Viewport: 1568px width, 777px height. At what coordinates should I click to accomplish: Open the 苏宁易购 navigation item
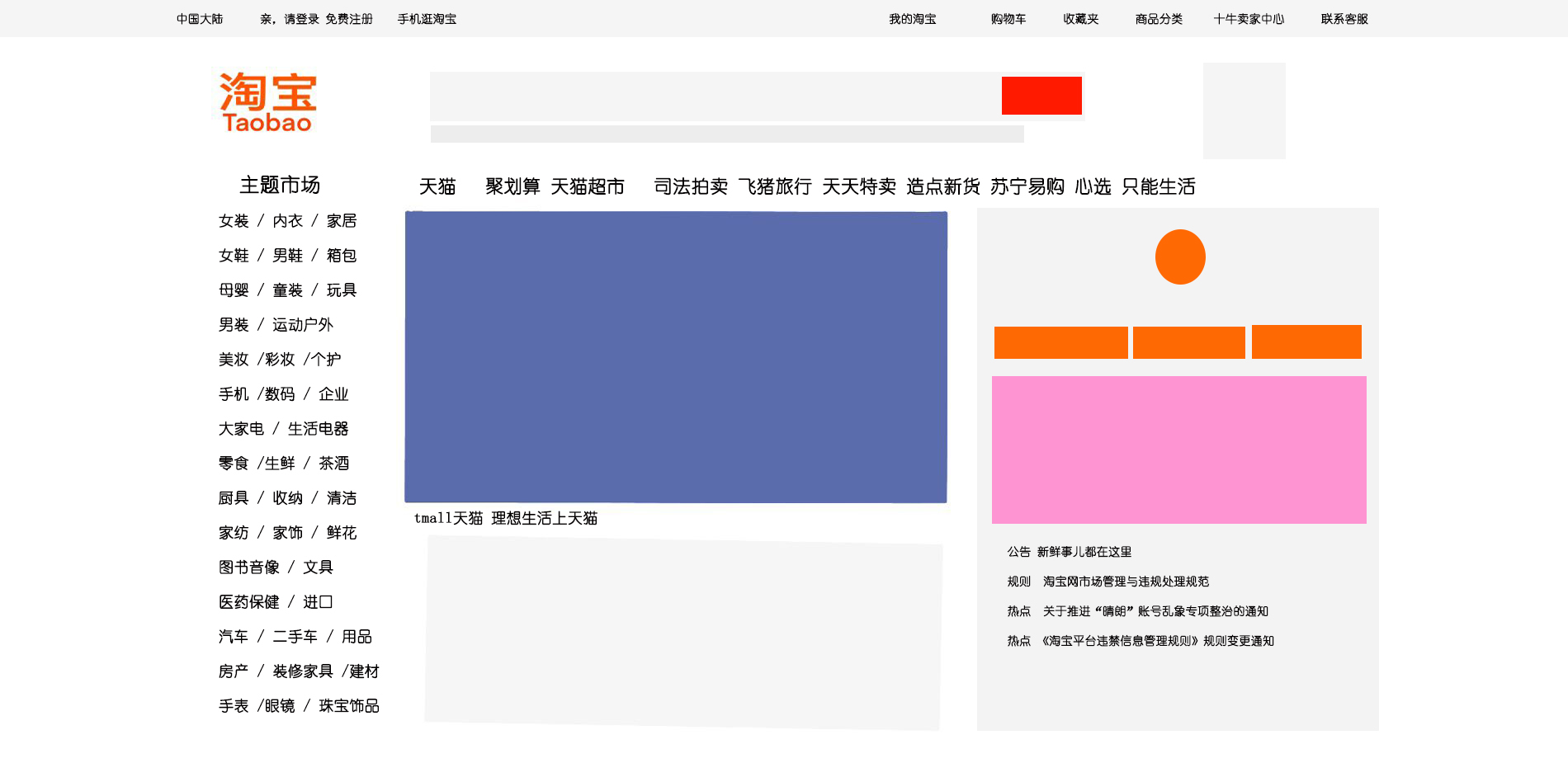tap(1027, 186)
